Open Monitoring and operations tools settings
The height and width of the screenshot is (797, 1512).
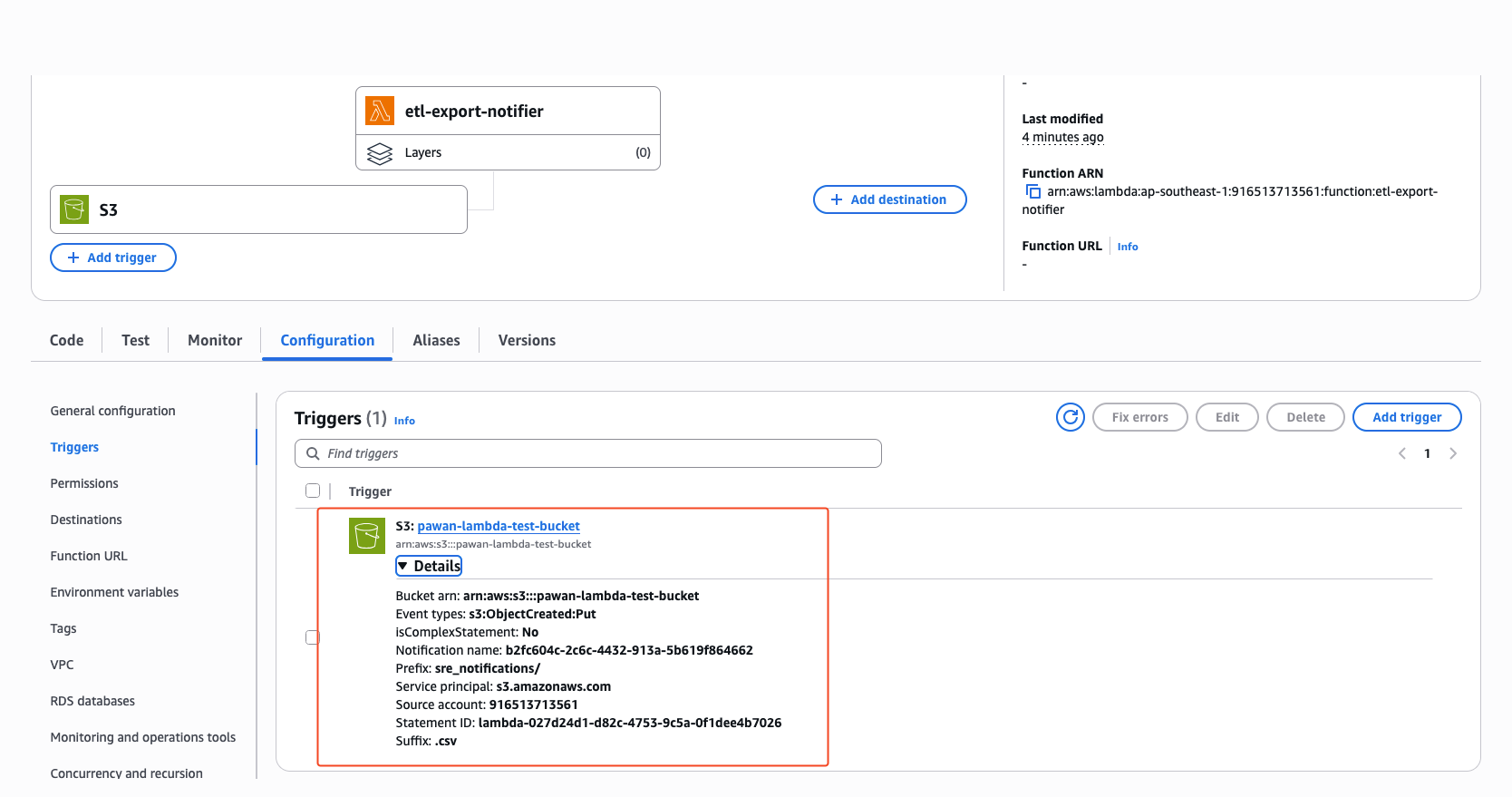143,737
